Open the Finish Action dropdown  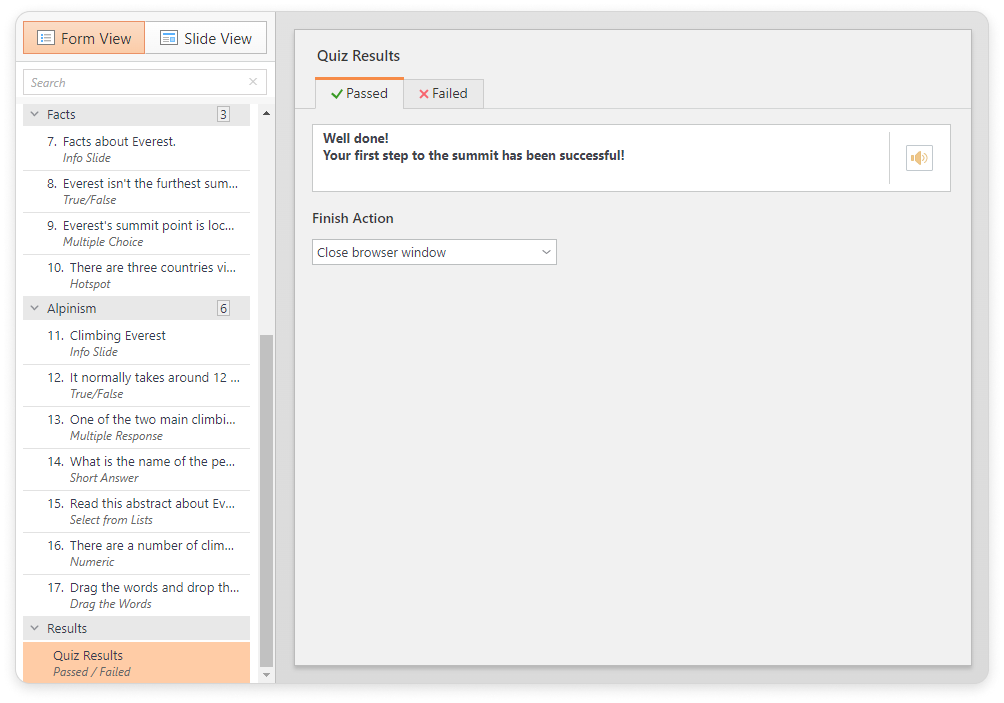tap(434, 252)
